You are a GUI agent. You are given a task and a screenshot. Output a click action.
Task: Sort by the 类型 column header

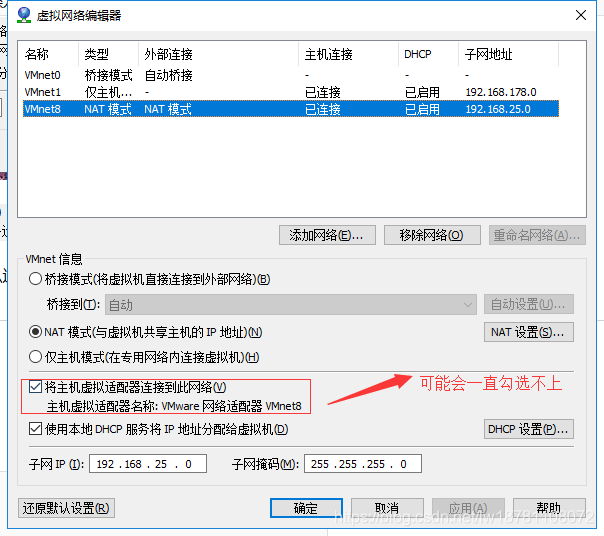coord(108,54)
